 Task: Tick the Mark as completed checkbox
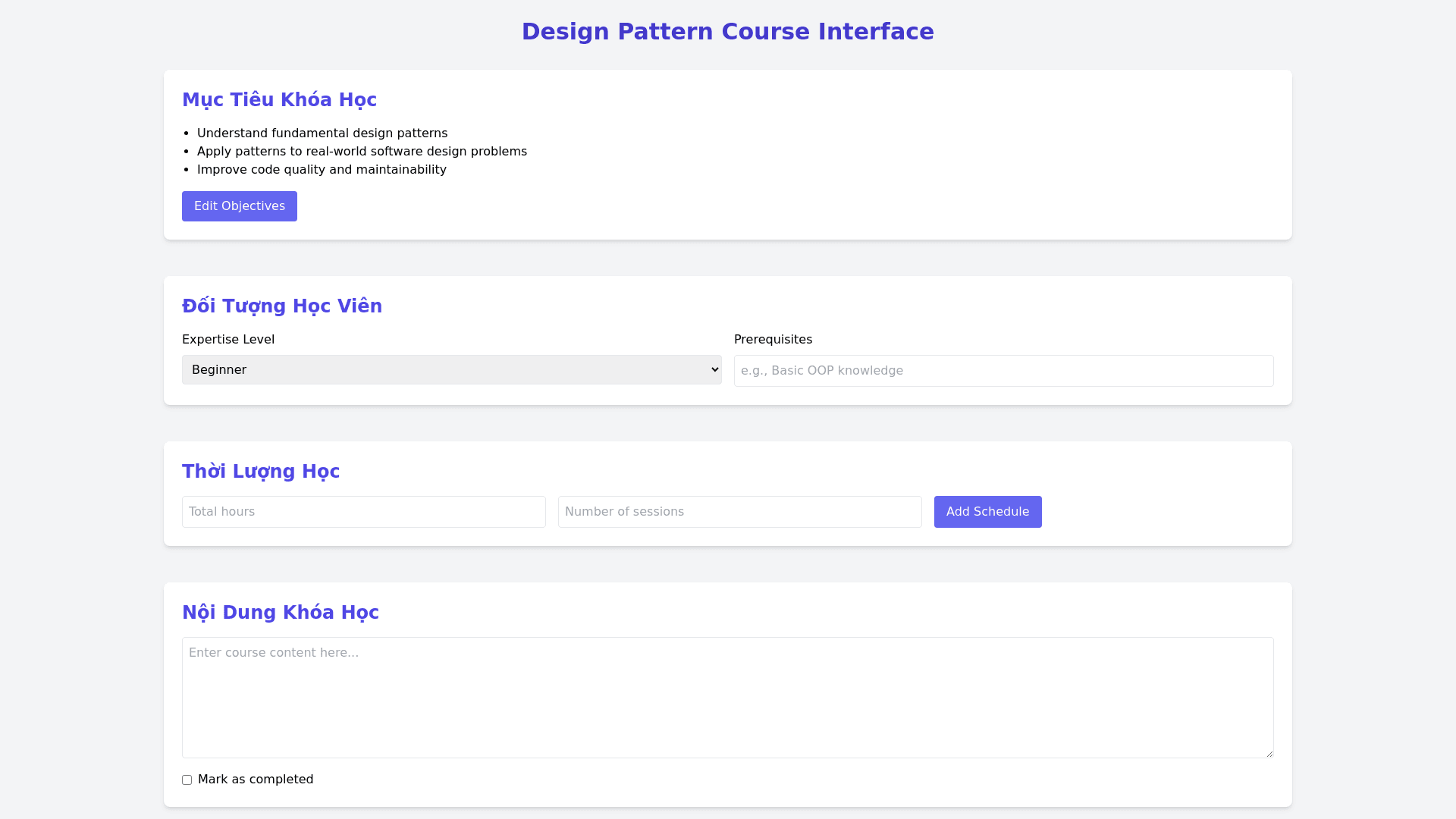(x=187, y=780)
